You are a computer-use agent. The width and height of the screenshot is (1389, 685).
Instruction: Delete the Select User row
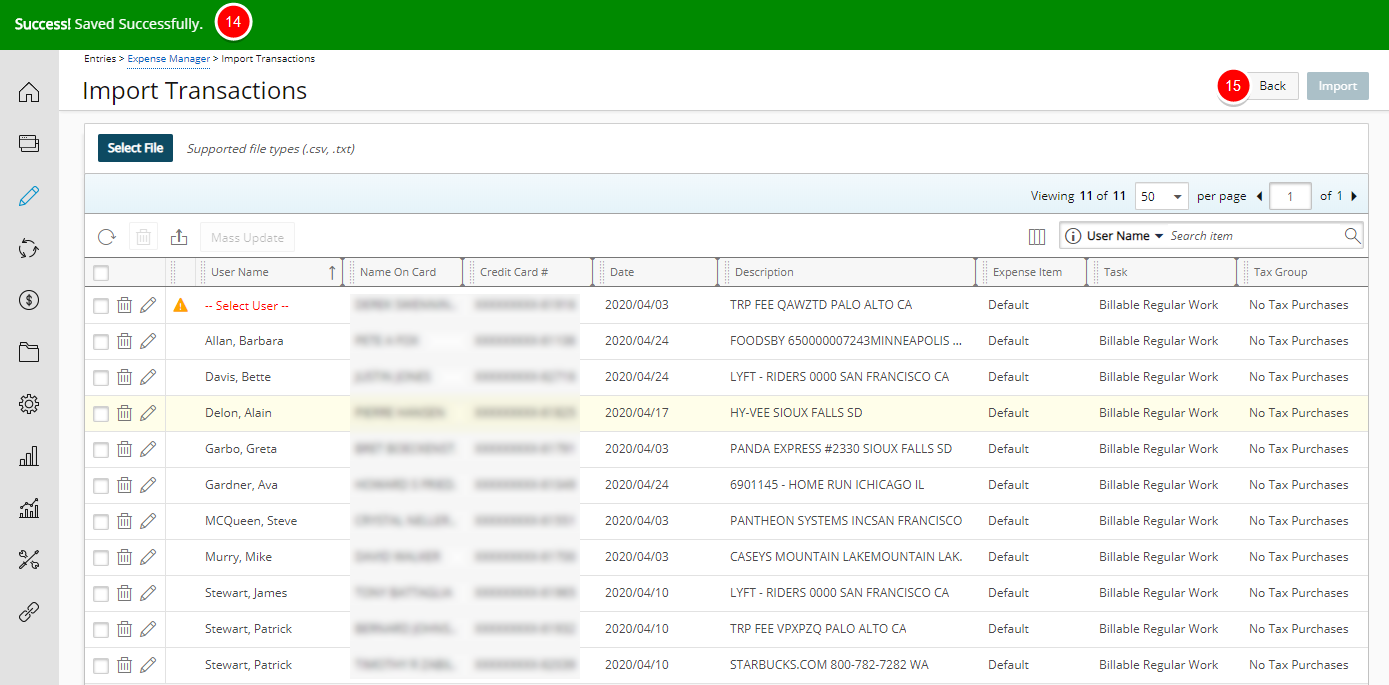click(x=124, y=305)
